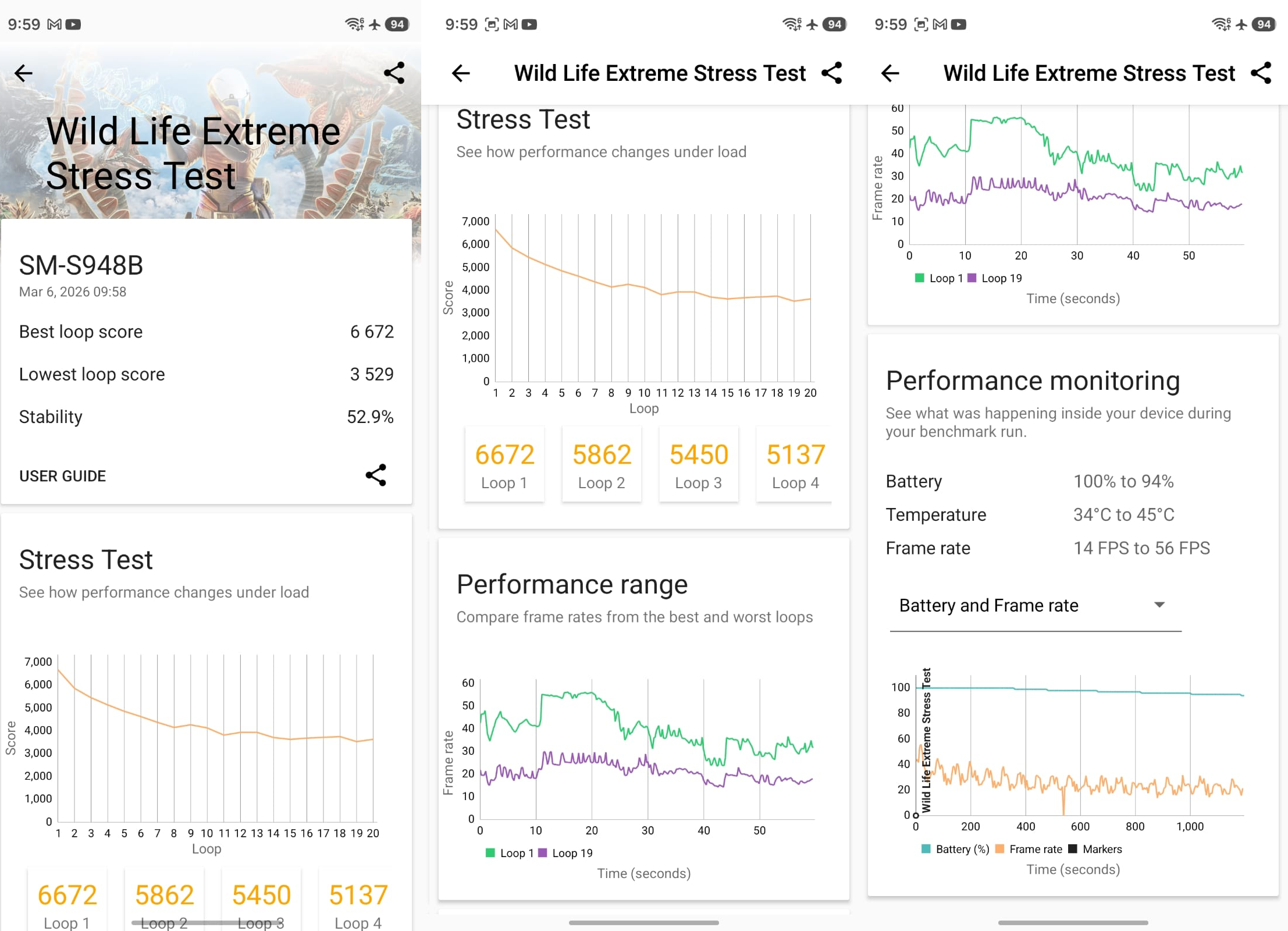Toggle Loop 19 legend in Performance range chart
The width and height of the screenshot is (1288, 931).
[x=565, y=853]
